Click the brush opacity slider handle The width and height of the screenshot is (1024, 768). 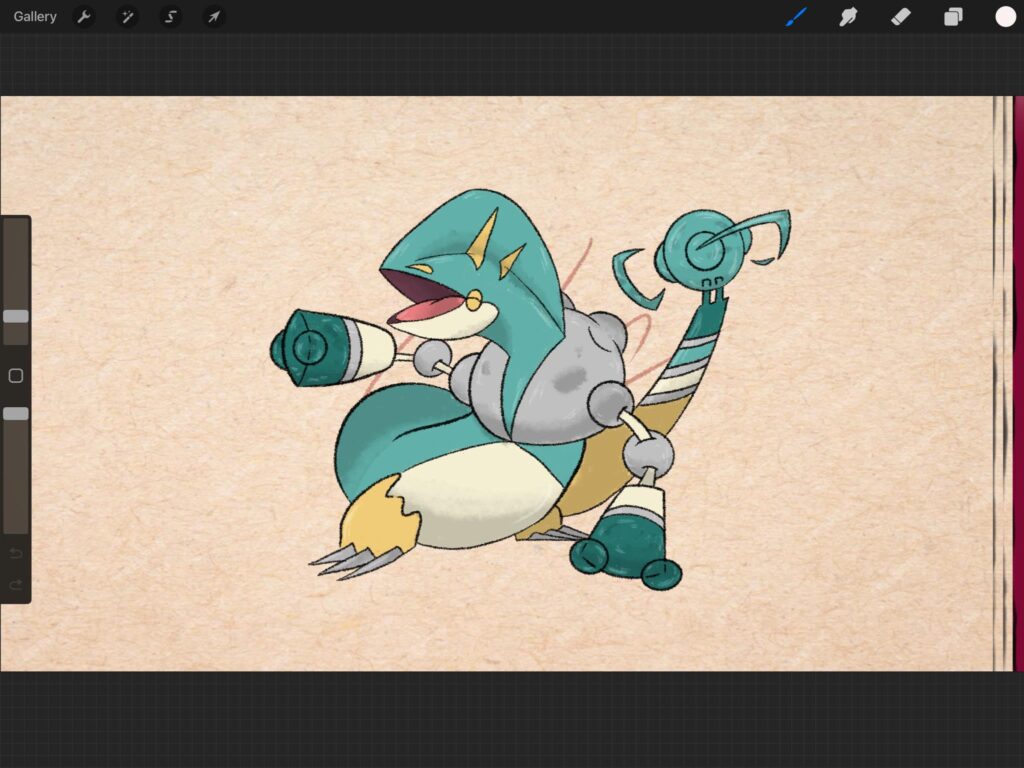16,413
